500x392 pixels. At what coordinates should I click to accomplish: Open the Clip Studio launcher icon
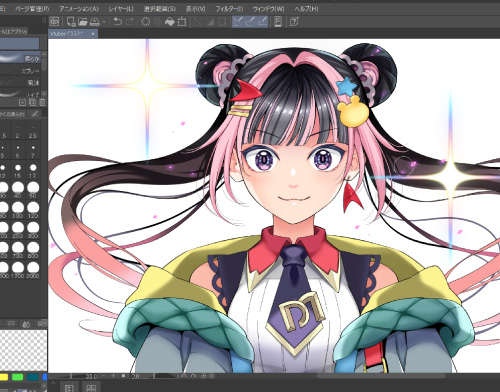coord(54,22)
